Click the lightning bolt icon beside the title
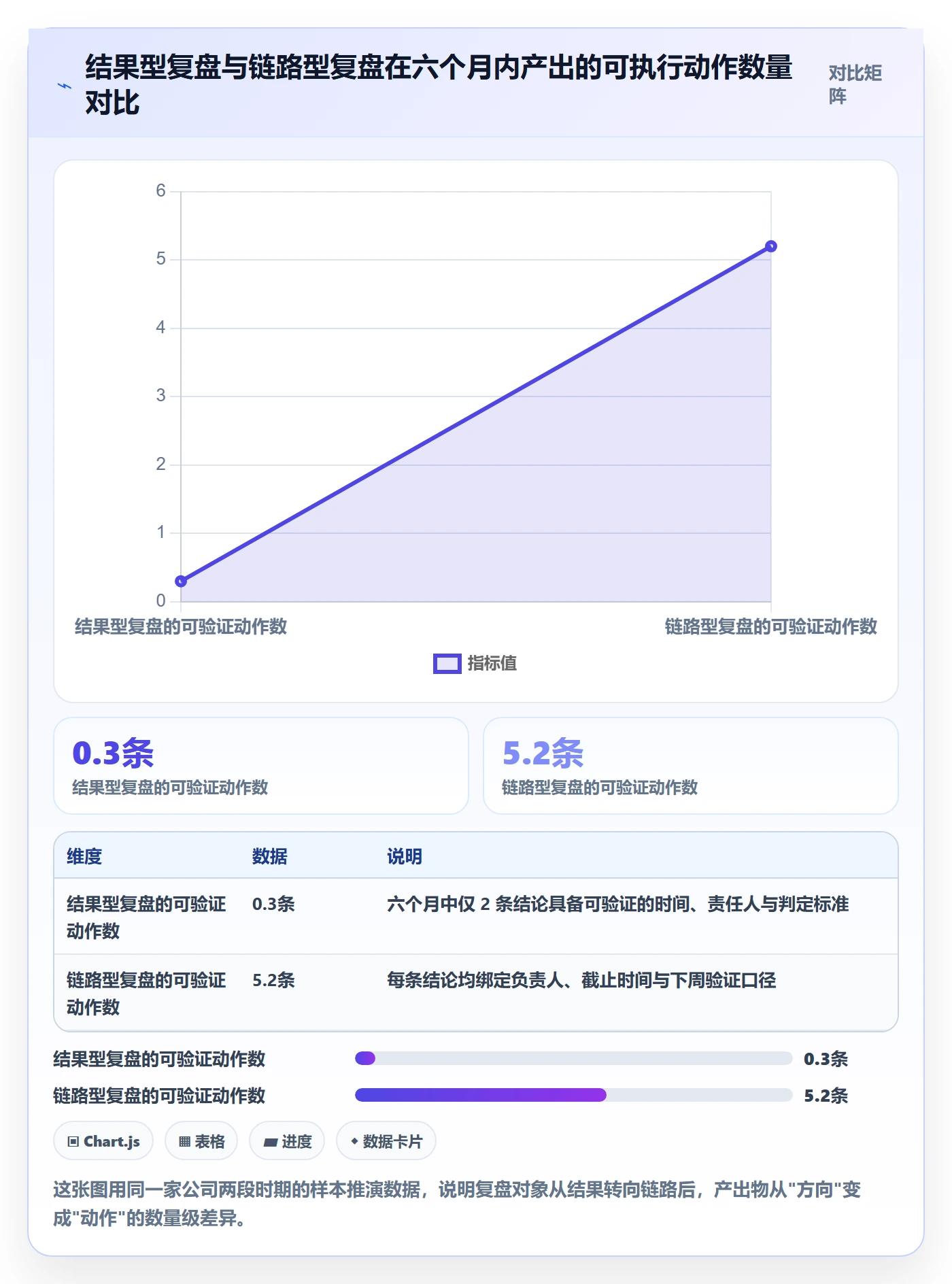The image size is (952, 1284). (64, 86)
